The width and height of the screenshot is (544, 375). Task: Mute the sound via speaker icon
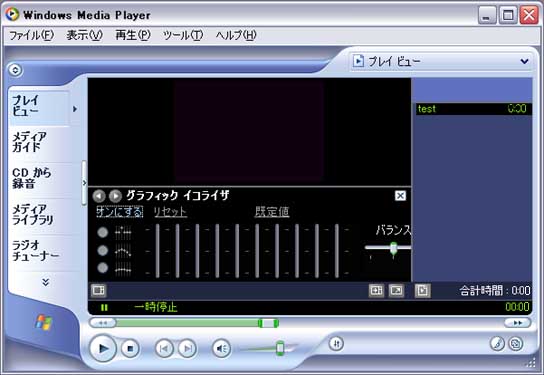[x=221, y=348]
